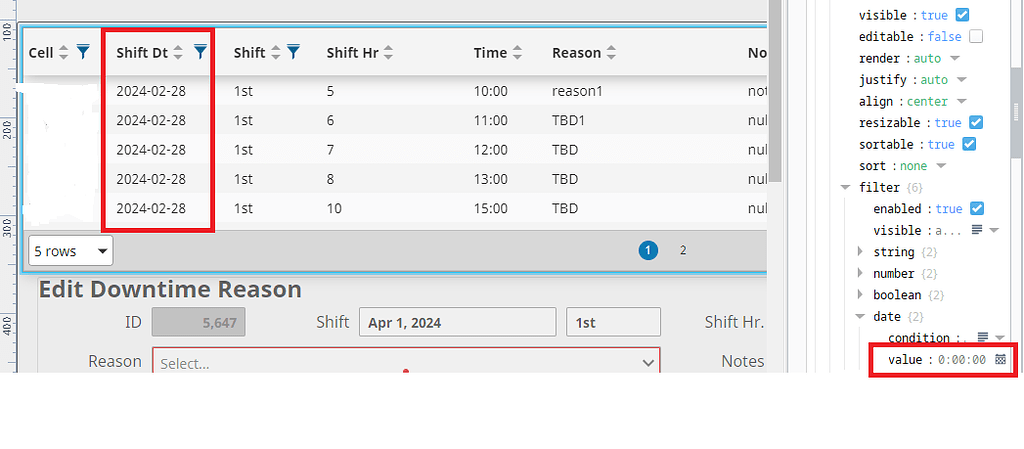Viewport: 1024px width, 449px height.
Task: Toggle the sortable property checkbox
Action: coord(969,144)
